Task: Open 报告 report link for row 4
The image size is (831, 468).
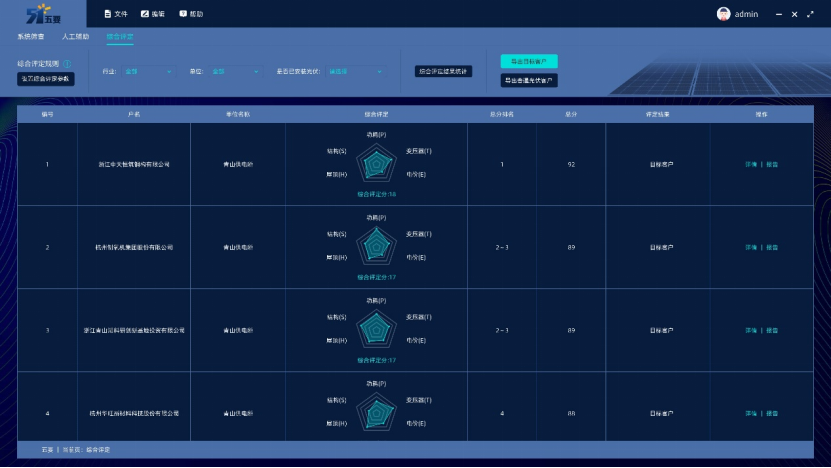Action: (772, 413)
